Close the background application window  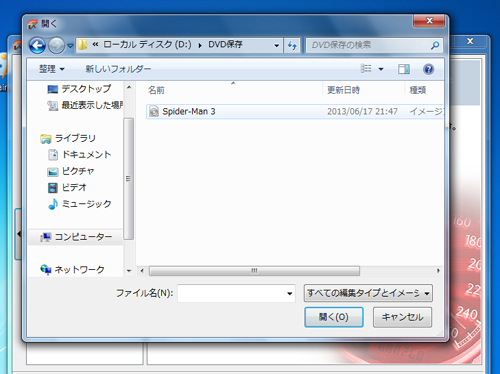470,41
